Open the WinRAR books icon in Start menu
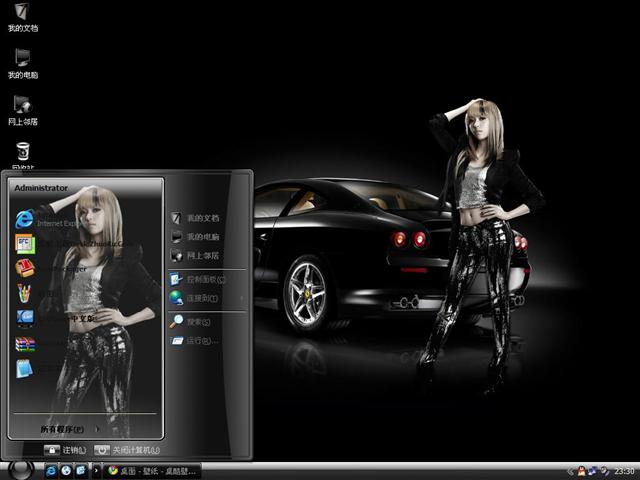This screenshot has height=480, width=640. [x=26, y=344]
